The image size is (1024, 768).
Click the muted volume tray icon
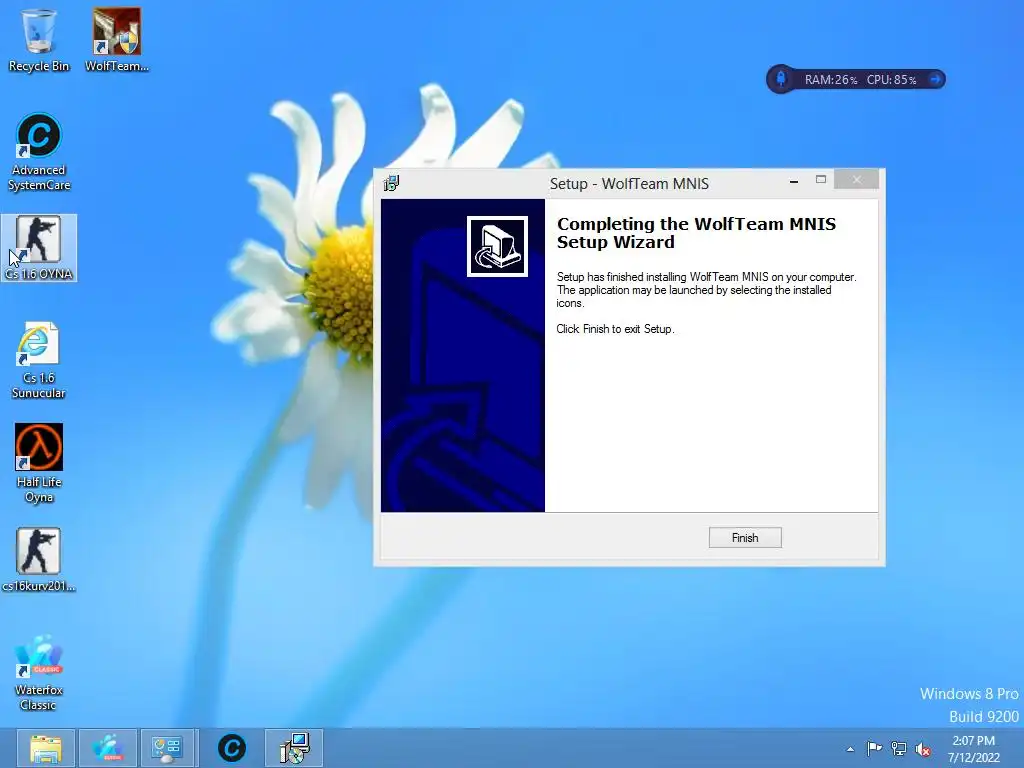click(x=923, y=749)
